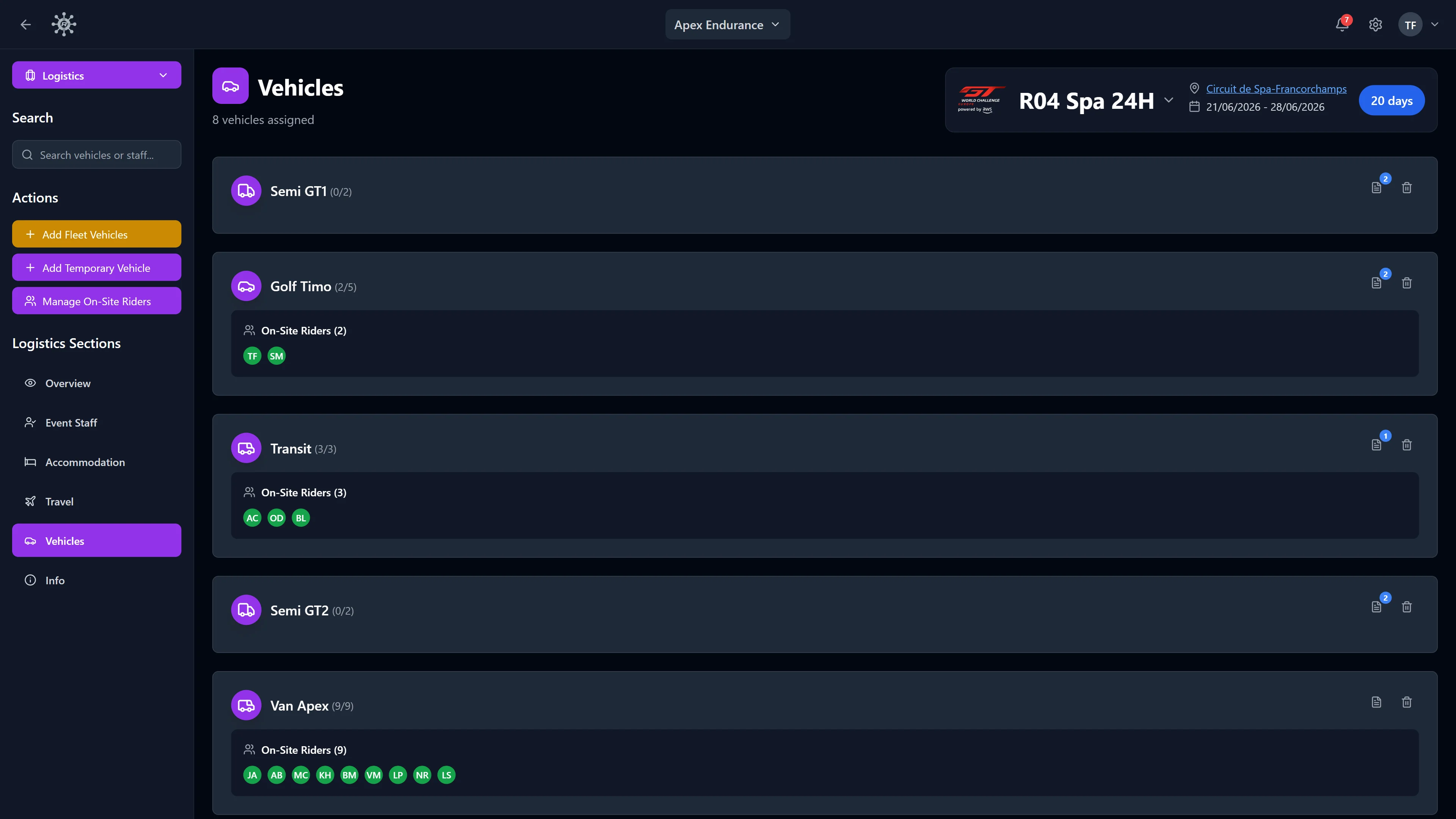The width and height of the screenshot is (1456, 819).
Task: Delete the Semi GT2 vehicle
Action: click(1407, 607)
